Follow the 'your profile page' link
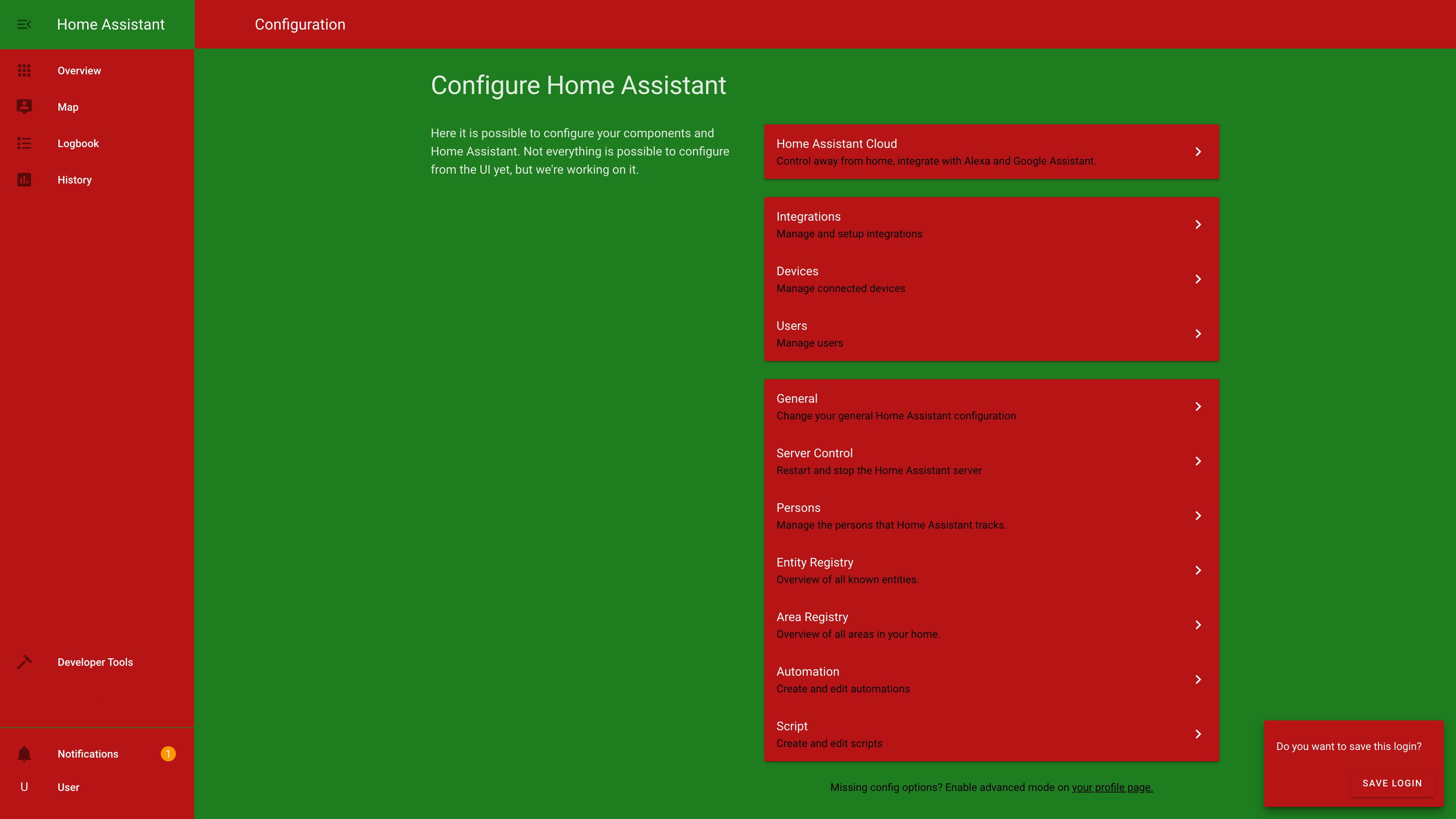The width and height of the screenshot is (1456, 819). coord(1112,788)
